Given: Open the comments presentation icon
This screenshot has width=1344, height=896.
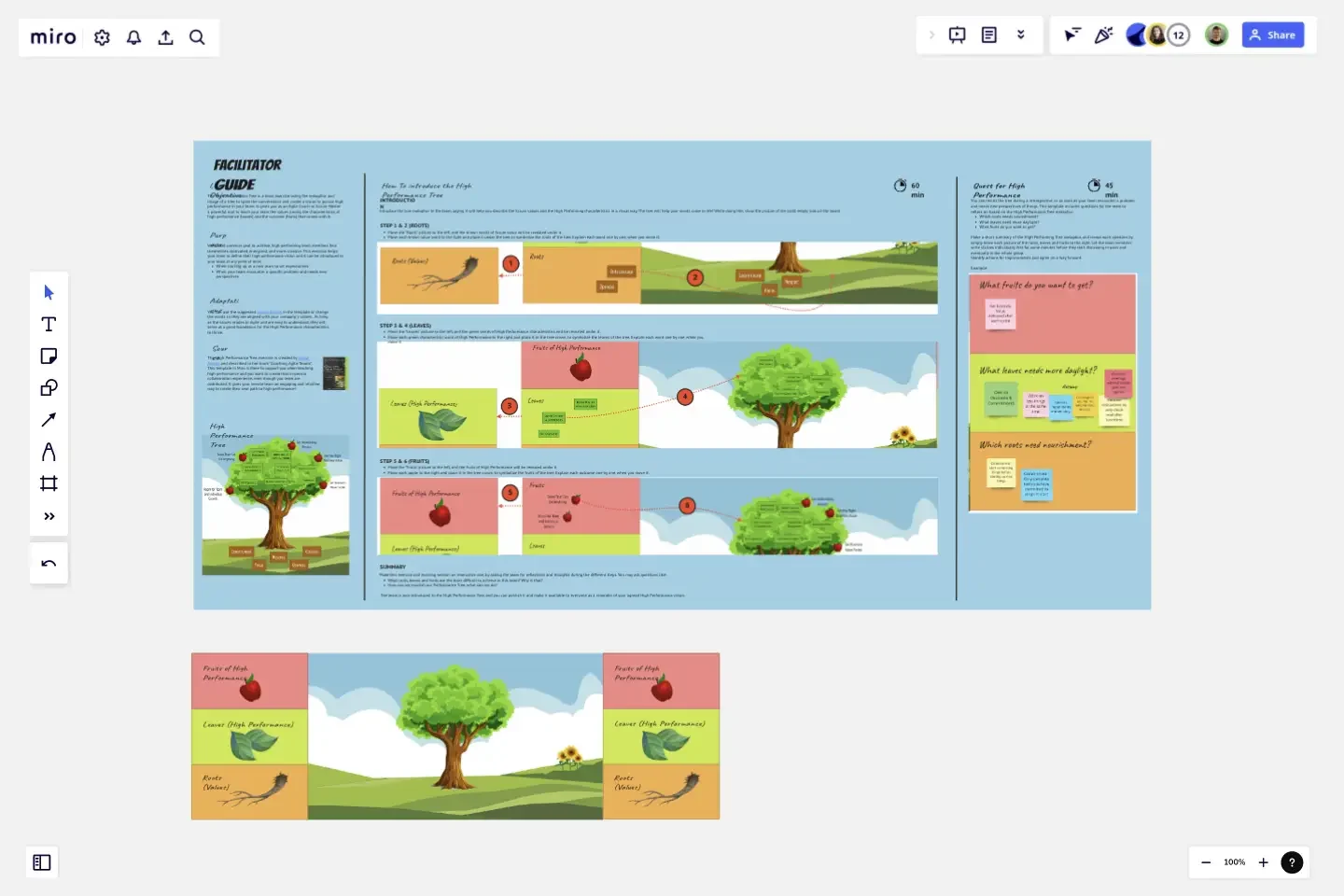Looking at the screenshot, I should tap(958, 35).
